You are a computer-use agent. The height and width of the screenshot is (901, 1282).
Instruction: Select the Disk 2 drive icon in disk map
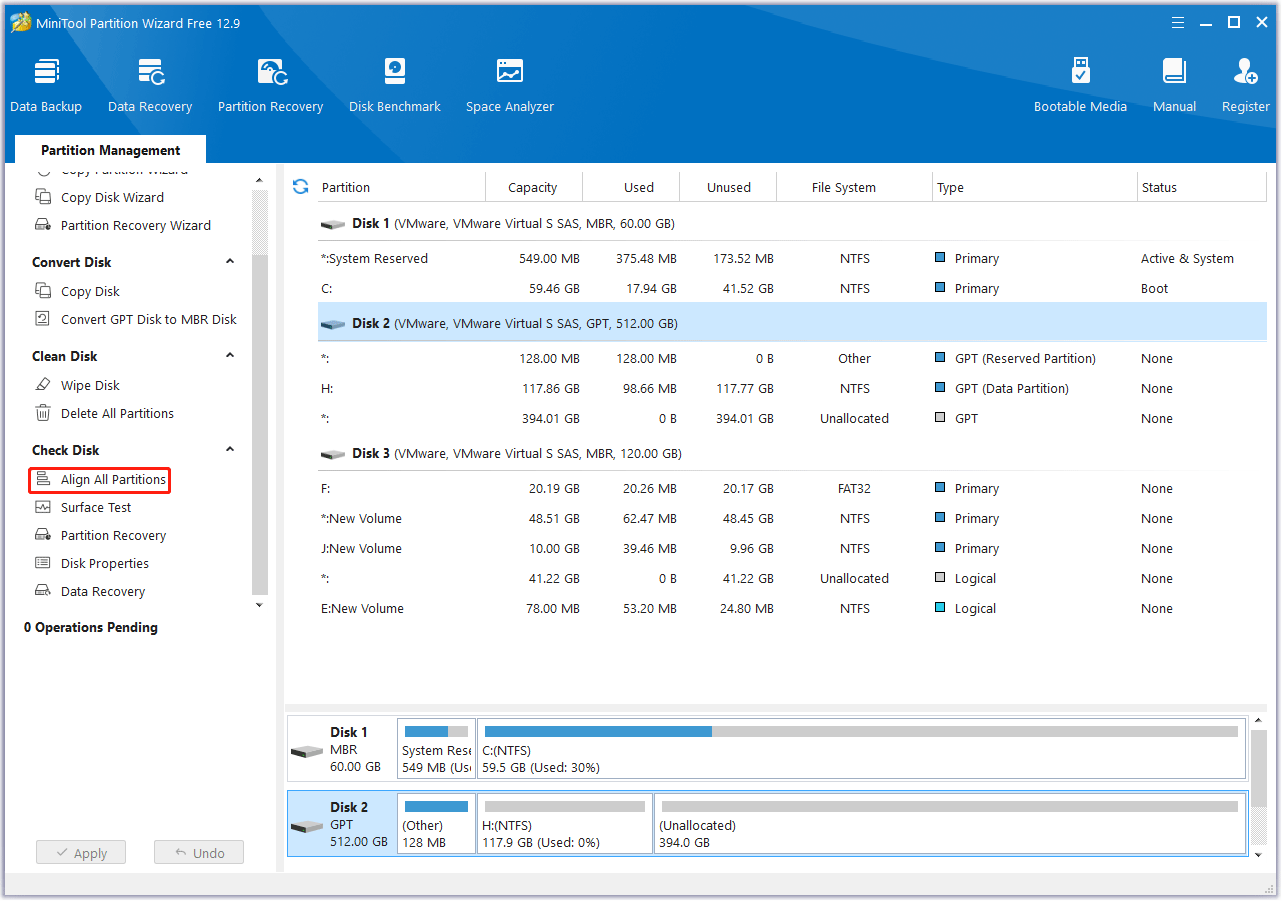(307, 827)
